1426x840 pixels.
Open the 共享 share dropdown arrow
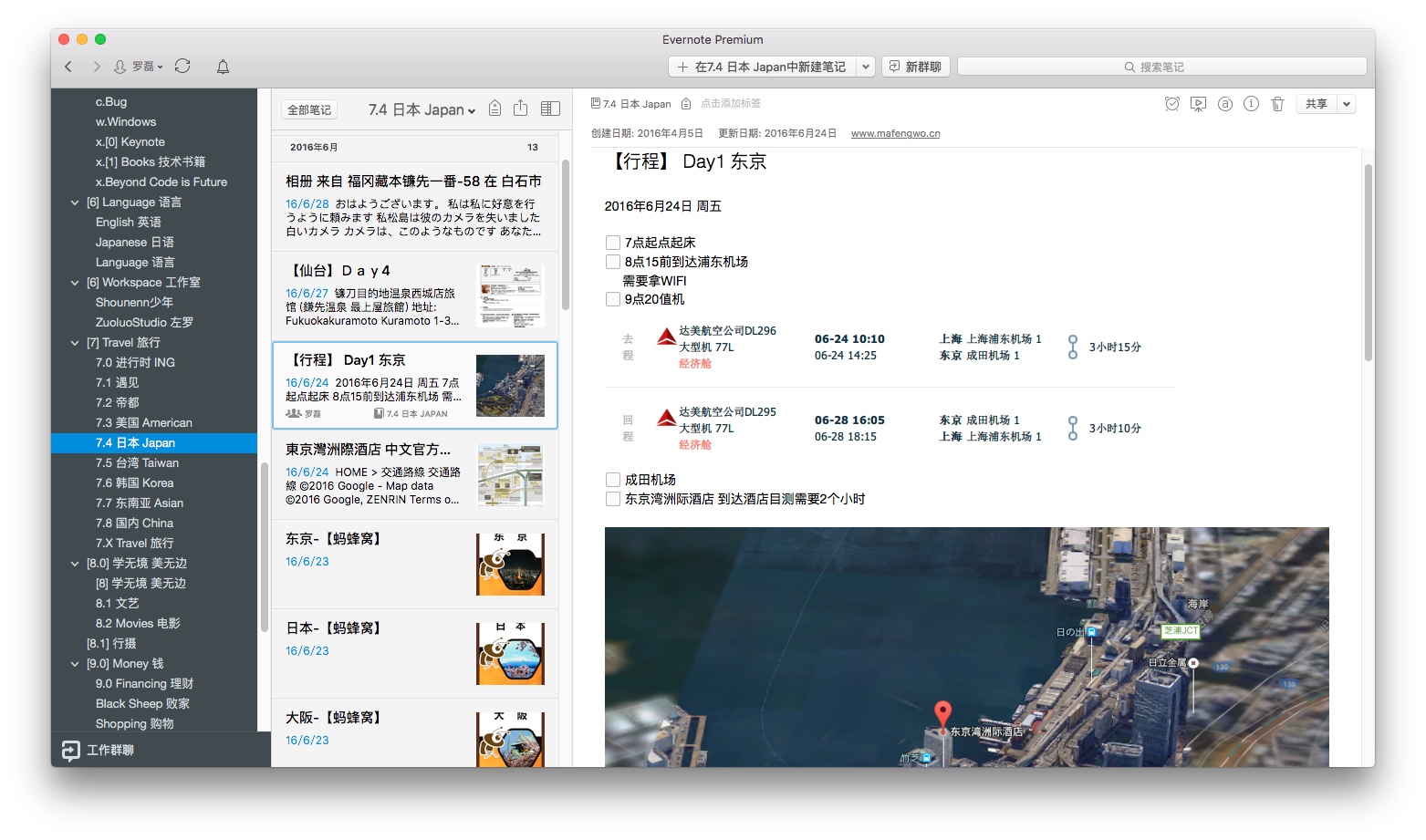1347,104
